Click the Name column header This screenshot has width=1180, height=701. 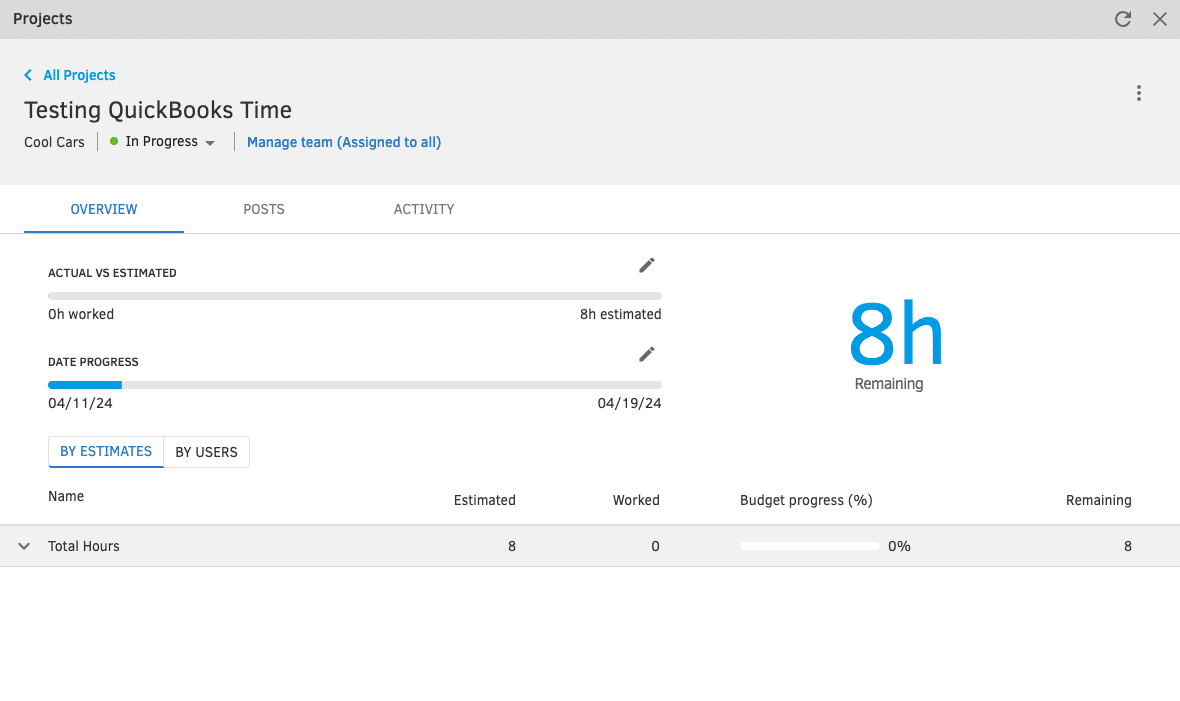(x=66, y=496)
